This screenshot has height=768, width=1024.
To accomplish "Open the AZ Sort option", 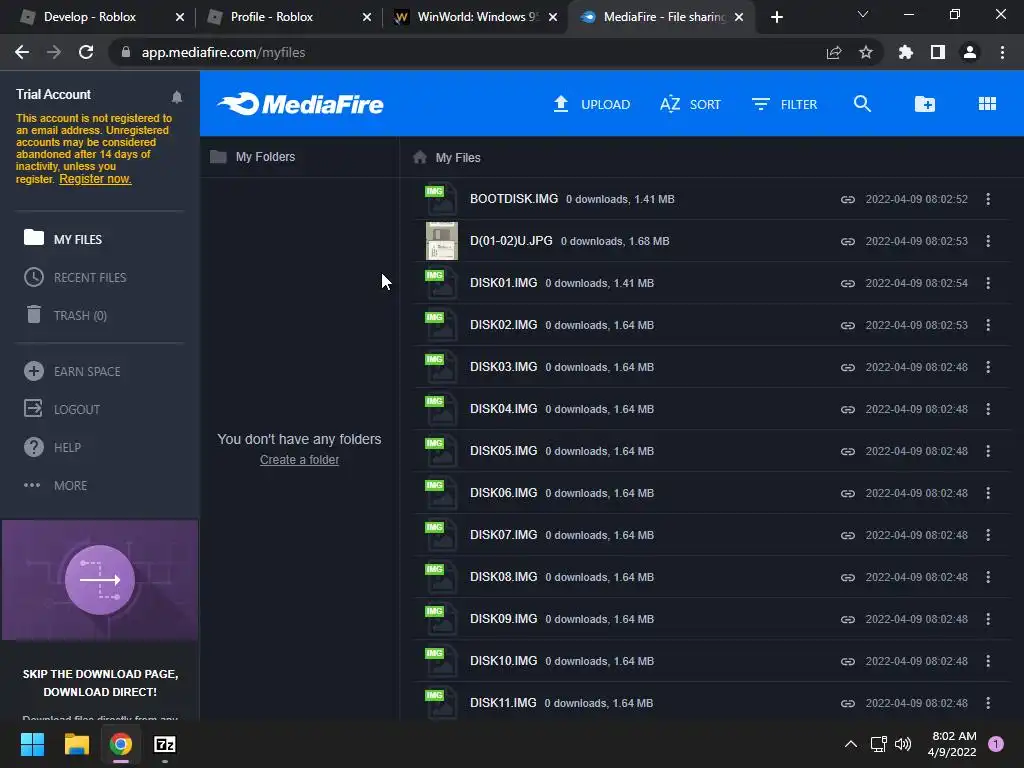I will (x=690, y=104).
